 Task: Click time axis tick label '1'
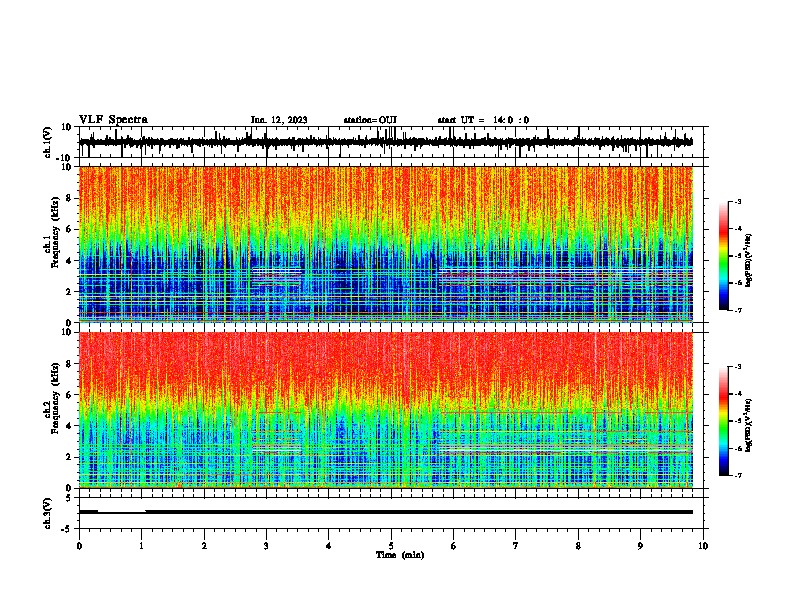[x=142, y=546]
